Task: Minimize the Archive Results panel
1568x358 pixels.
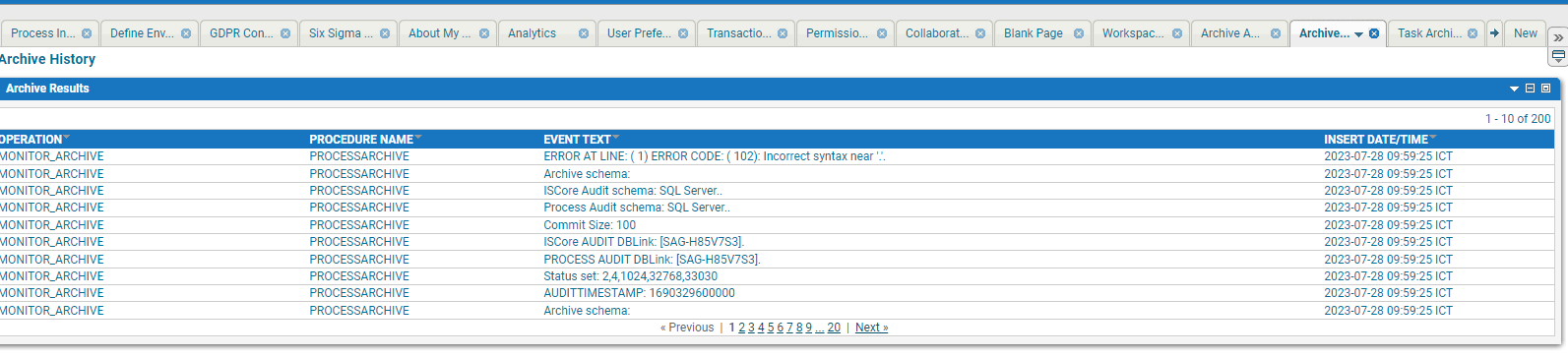Action: (1530, 89)
